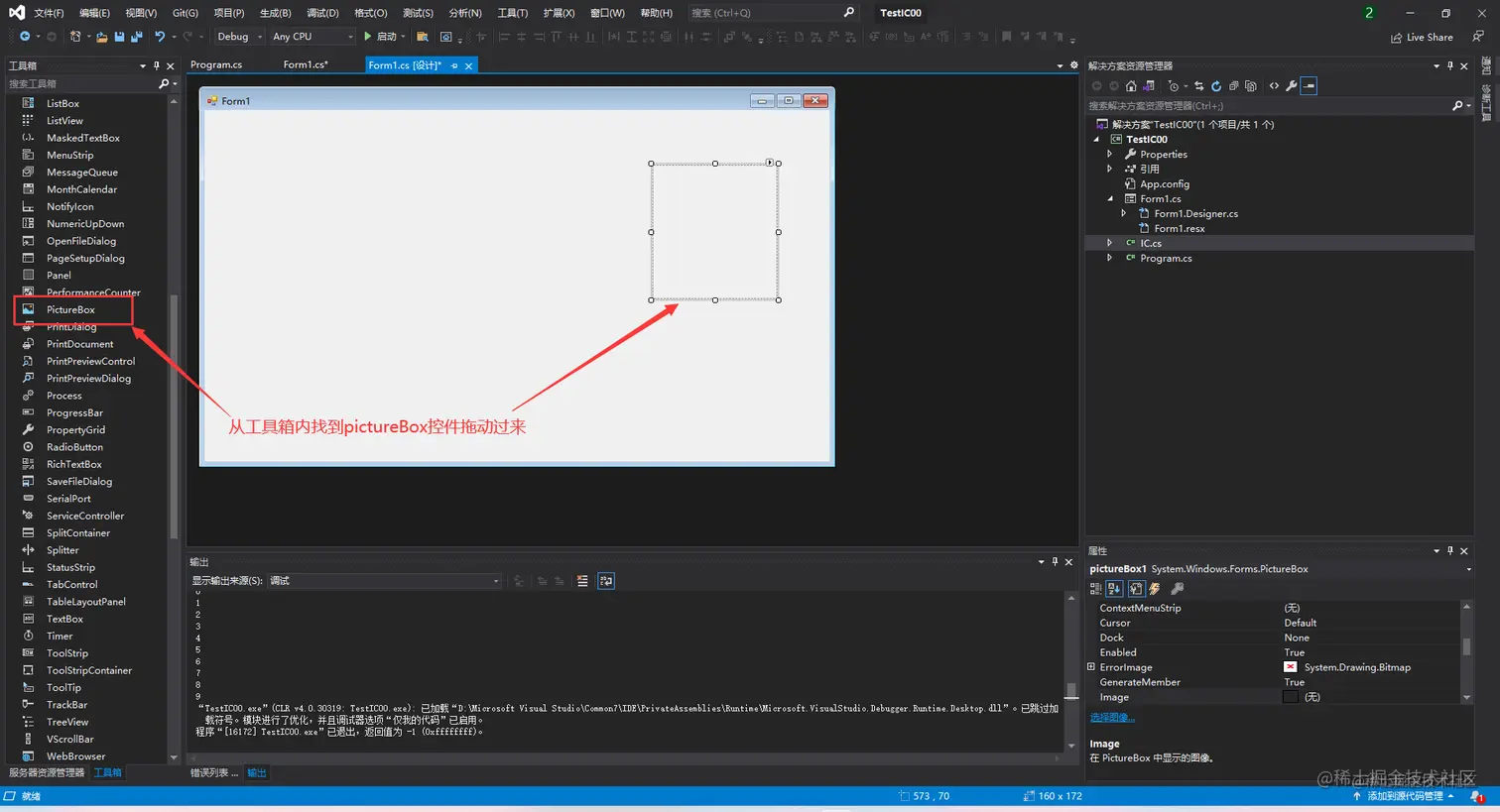The height and width of the screenshot is (812, 1500).
Task: Click the notifications bell in status bar
Action: tap(1476, 796)
